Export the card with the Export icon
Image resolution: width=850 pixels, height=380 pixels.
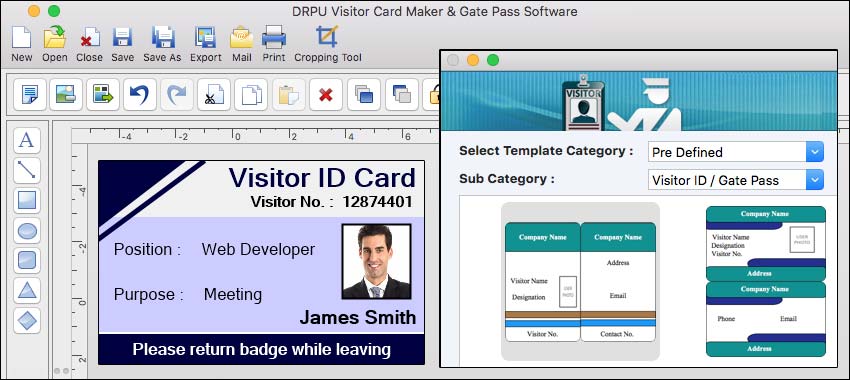(205, 37)
